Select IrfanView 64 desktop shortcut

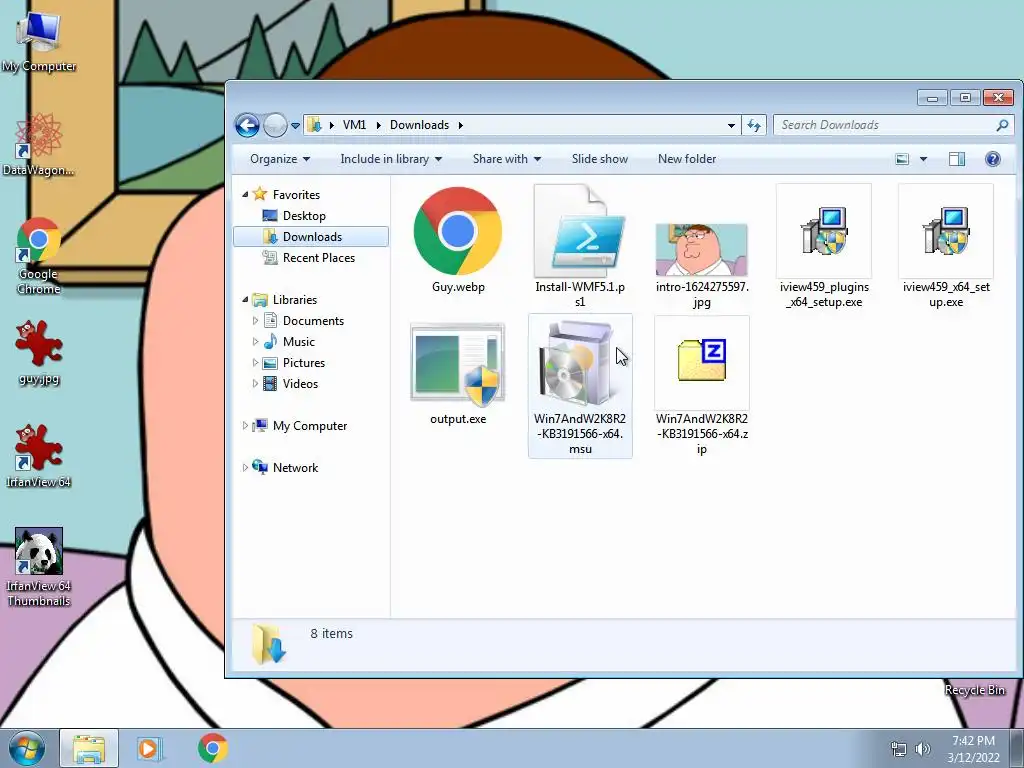pyautogui.click(x=39, y=456)
